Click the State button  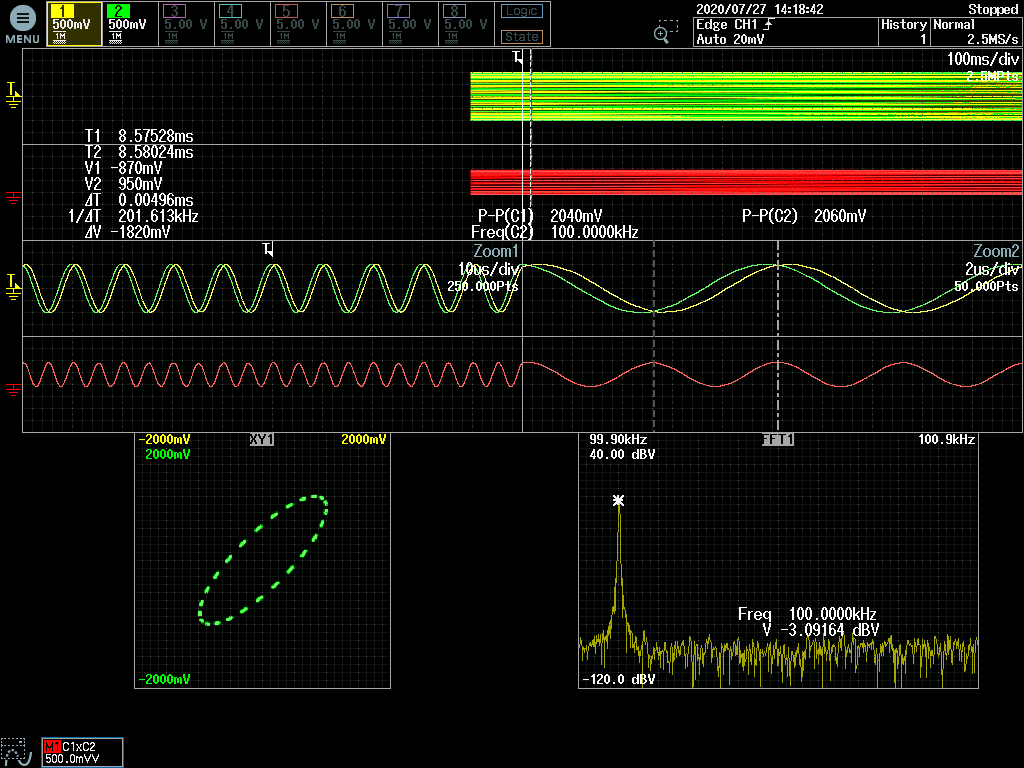coord(522,37)
